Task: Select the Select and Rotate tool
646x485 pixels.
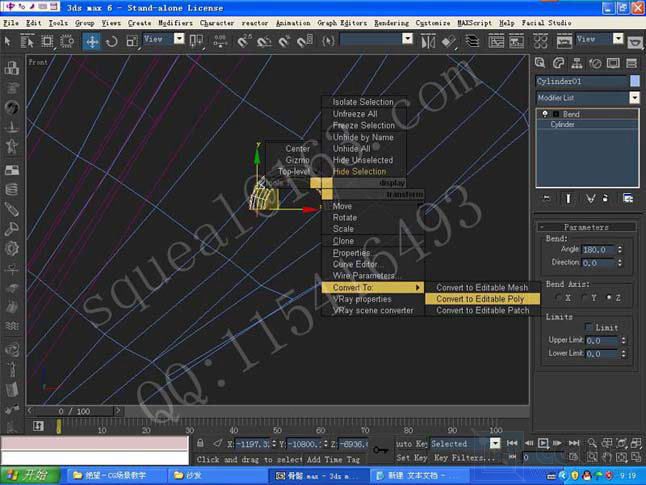Action: (112, 42)
